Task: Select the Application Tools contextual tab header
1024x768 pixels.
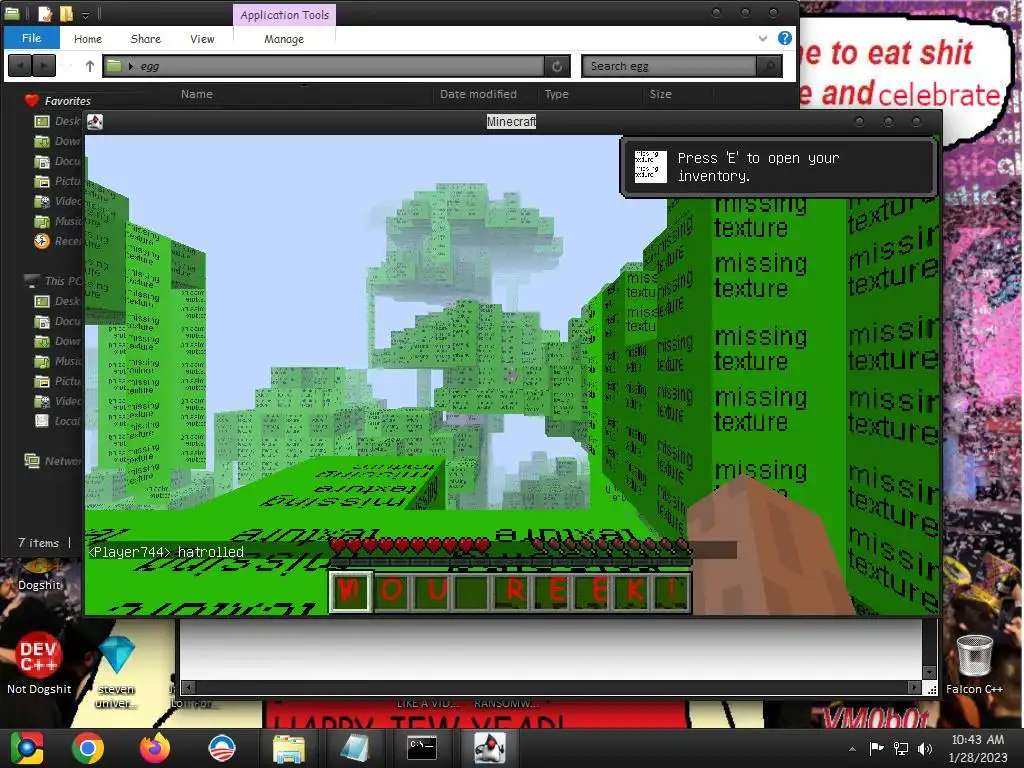Action: click(x=285, y=14)
